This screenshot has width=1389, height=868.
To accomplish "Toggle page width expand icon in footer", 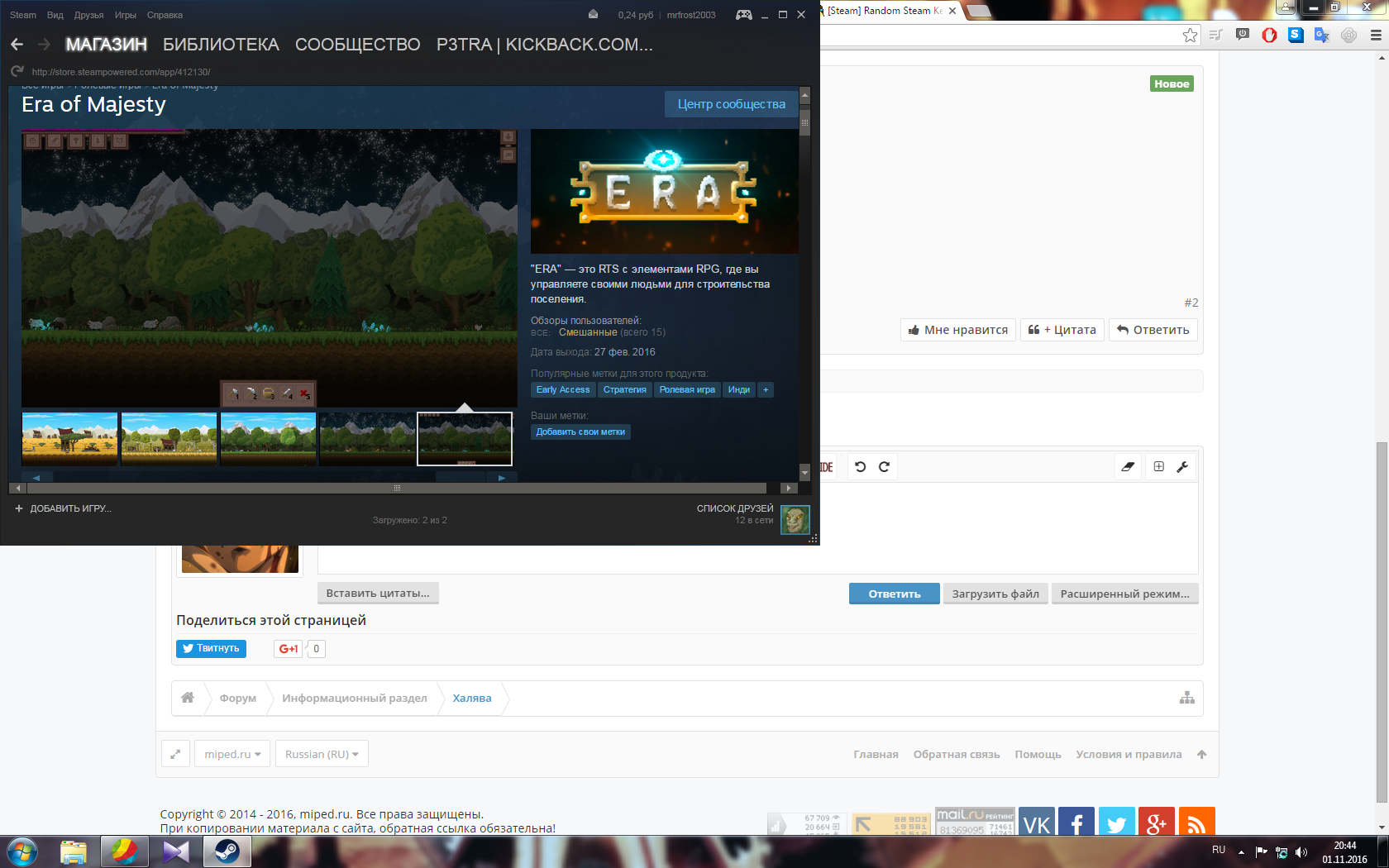I will pyautogui.click(x=175, y=754).
